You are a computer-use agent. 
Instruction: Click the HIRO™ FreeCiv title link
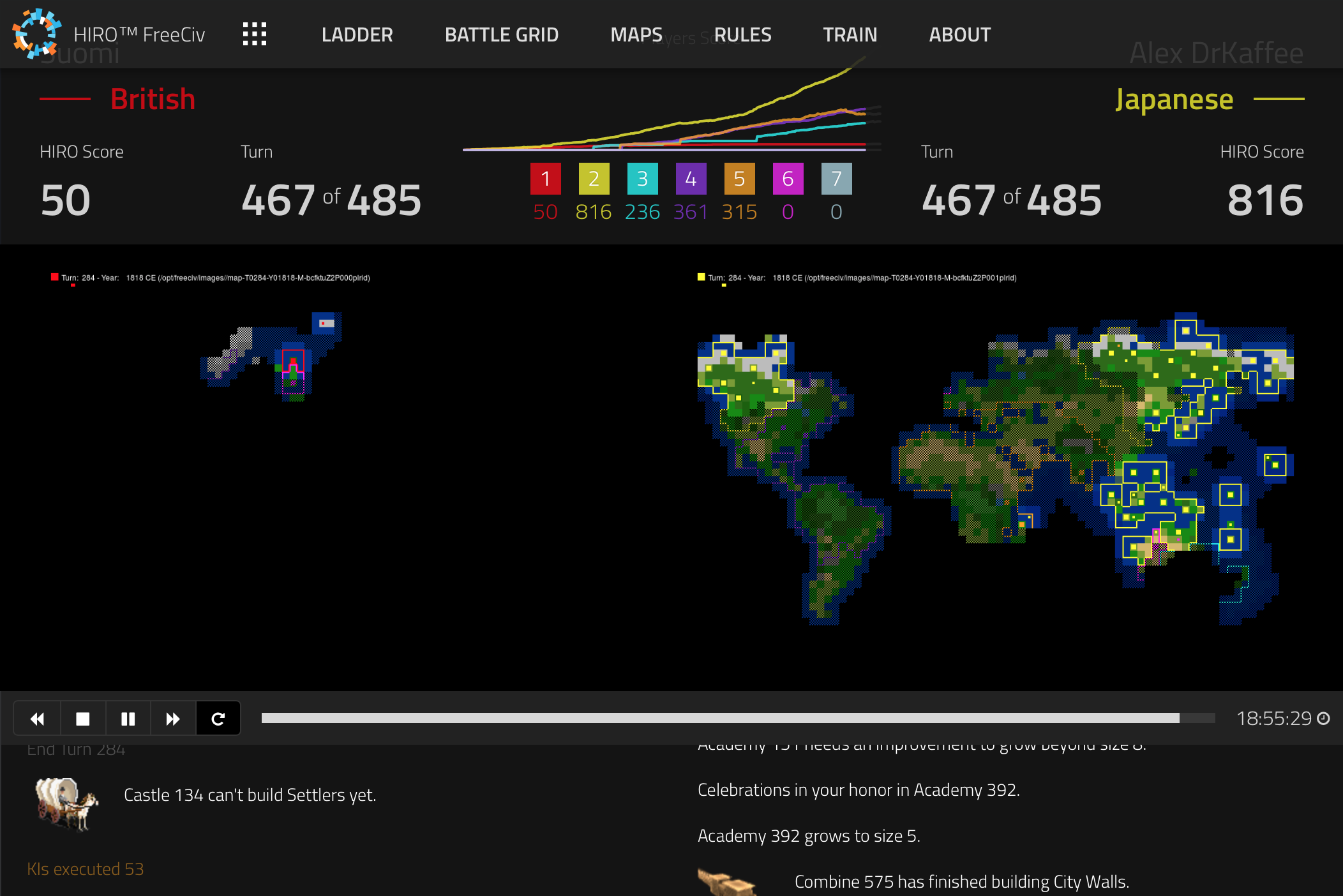(x=139, y=34)
